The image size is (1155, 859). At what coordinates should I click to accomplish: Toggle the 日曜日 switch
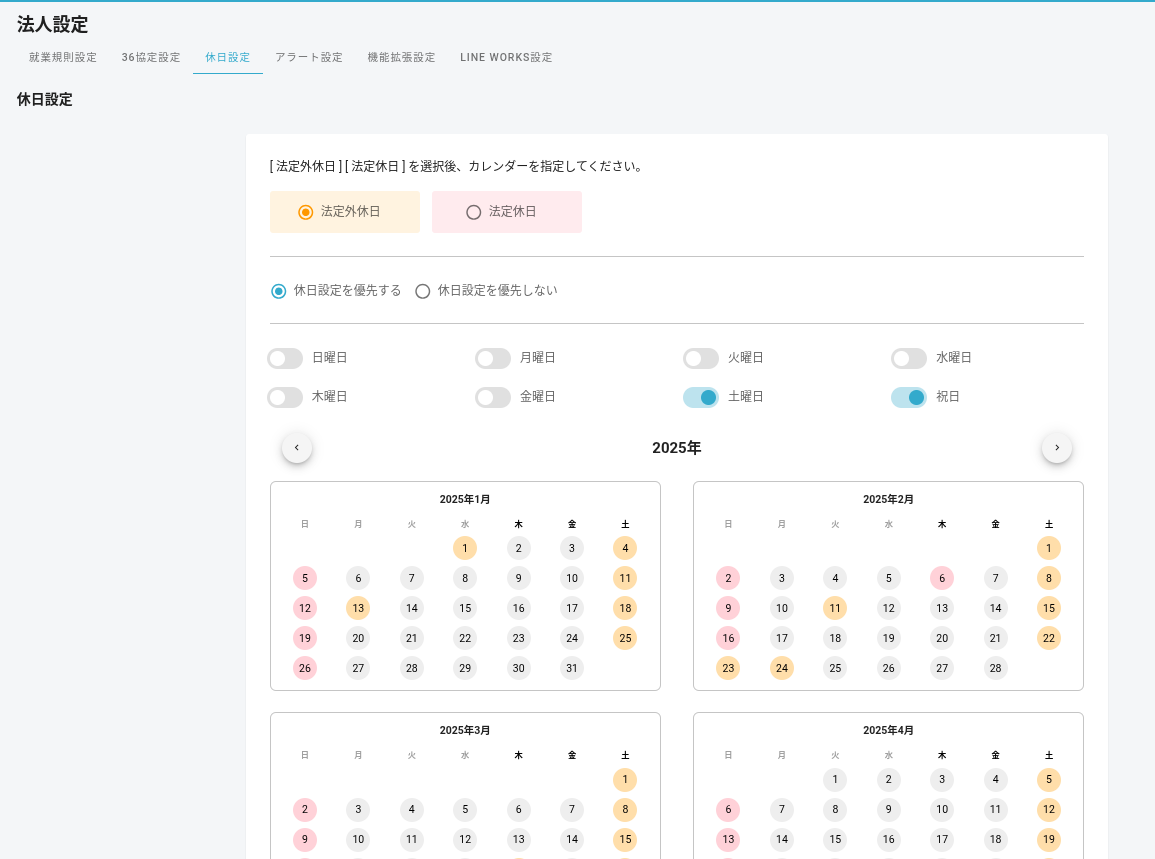point(285,358)
